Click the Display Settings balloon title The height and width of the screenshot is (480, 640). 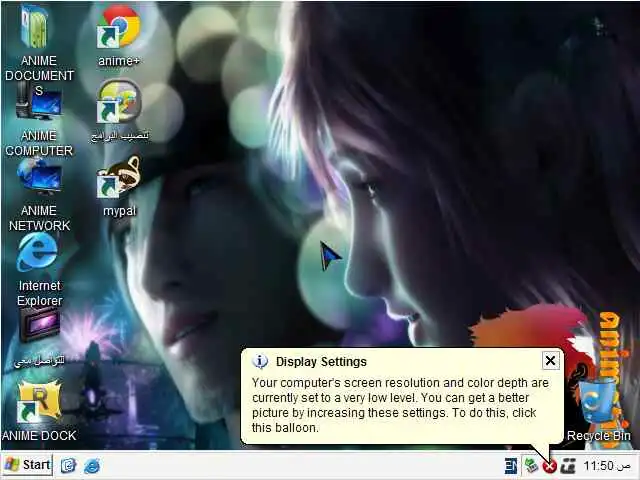321,362
